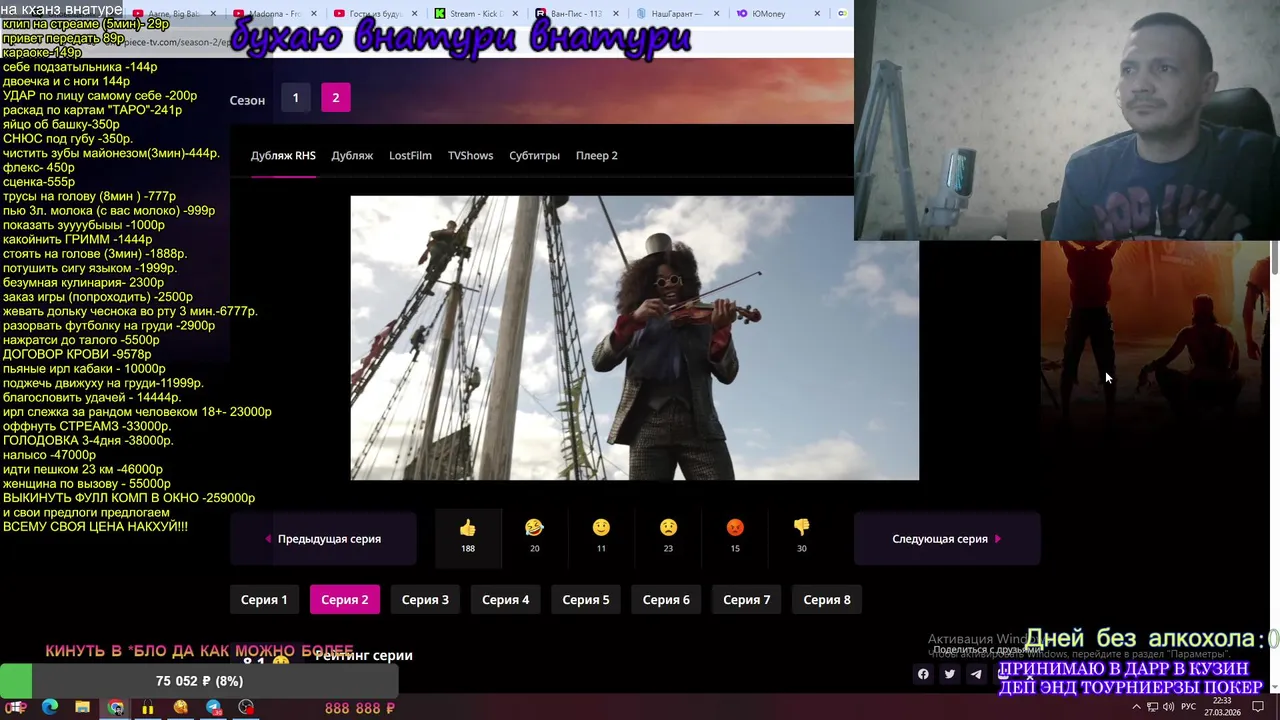This screenshot has height=720, width=1280.
Task: Switch to Chrome in the taskbar
Action: tap(116, 708)
